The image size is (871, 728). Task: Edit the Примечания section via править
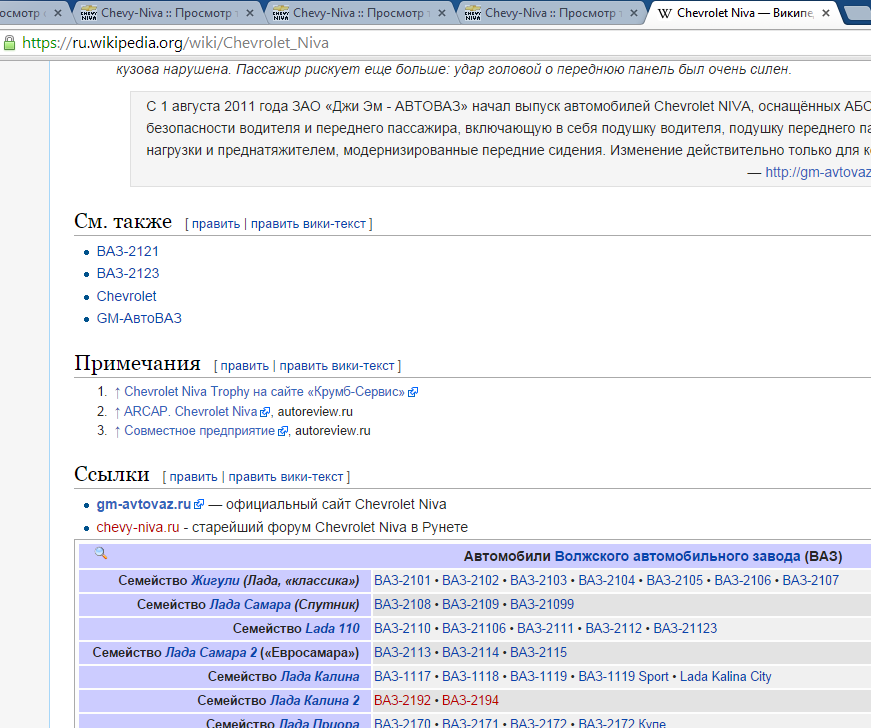tap(244, 366)
